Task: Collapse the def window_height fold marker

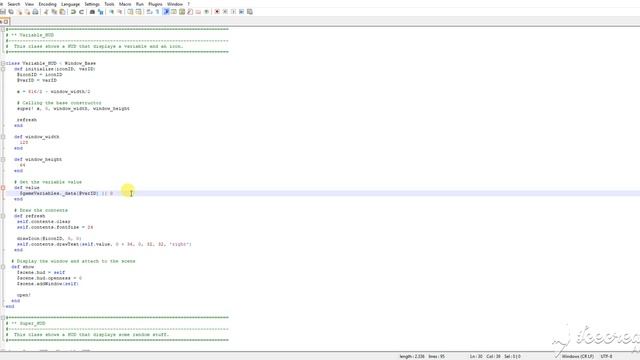Action: click(3, 159)
